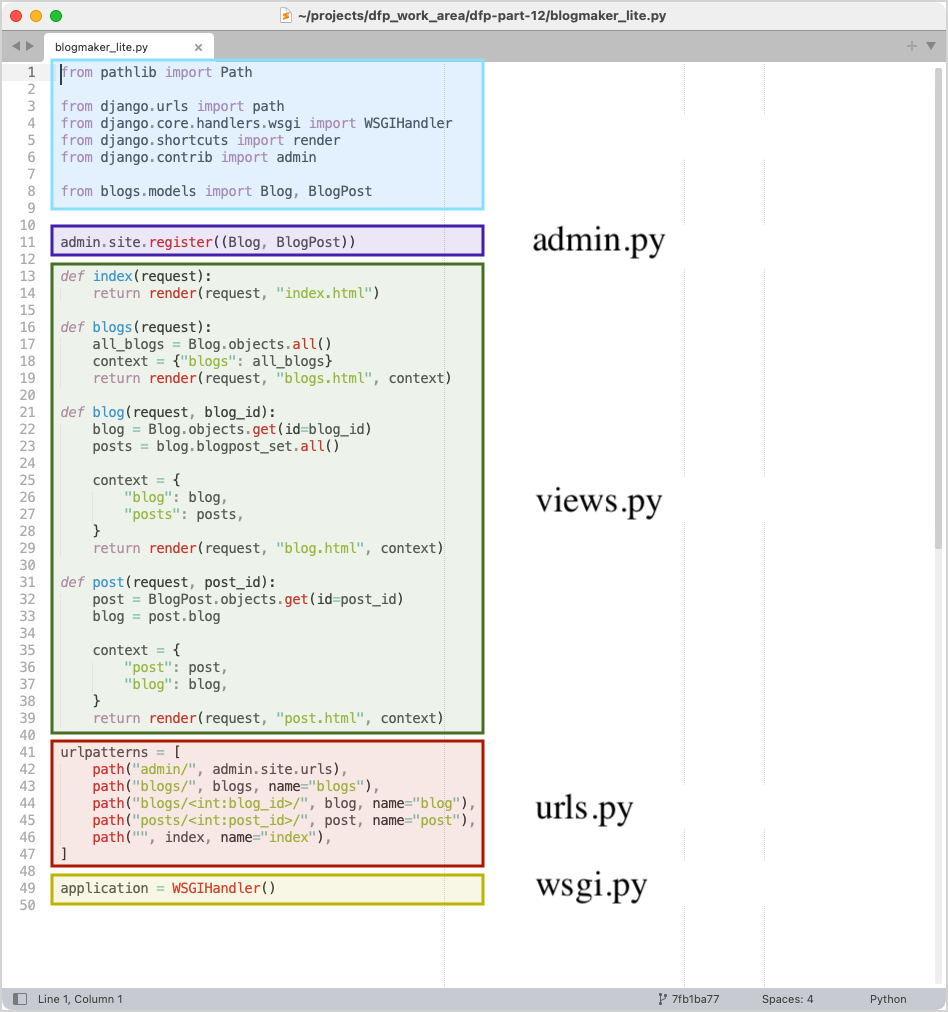
Task: Click the green zoom window button
Action: 56,16
